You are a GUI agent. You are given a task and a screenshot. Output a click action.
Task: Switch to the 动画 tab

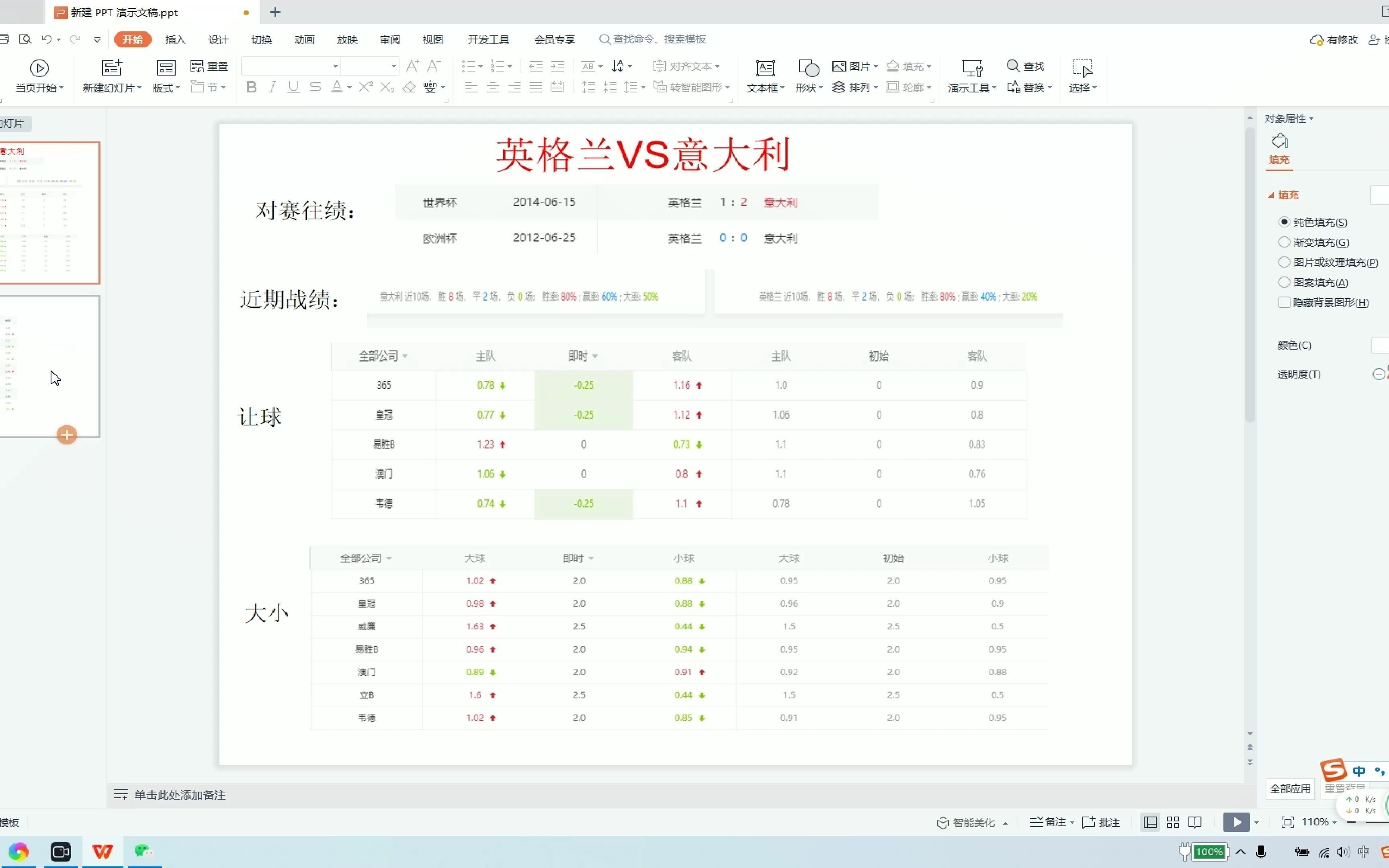pyautogui.click(x=304, y=40)
